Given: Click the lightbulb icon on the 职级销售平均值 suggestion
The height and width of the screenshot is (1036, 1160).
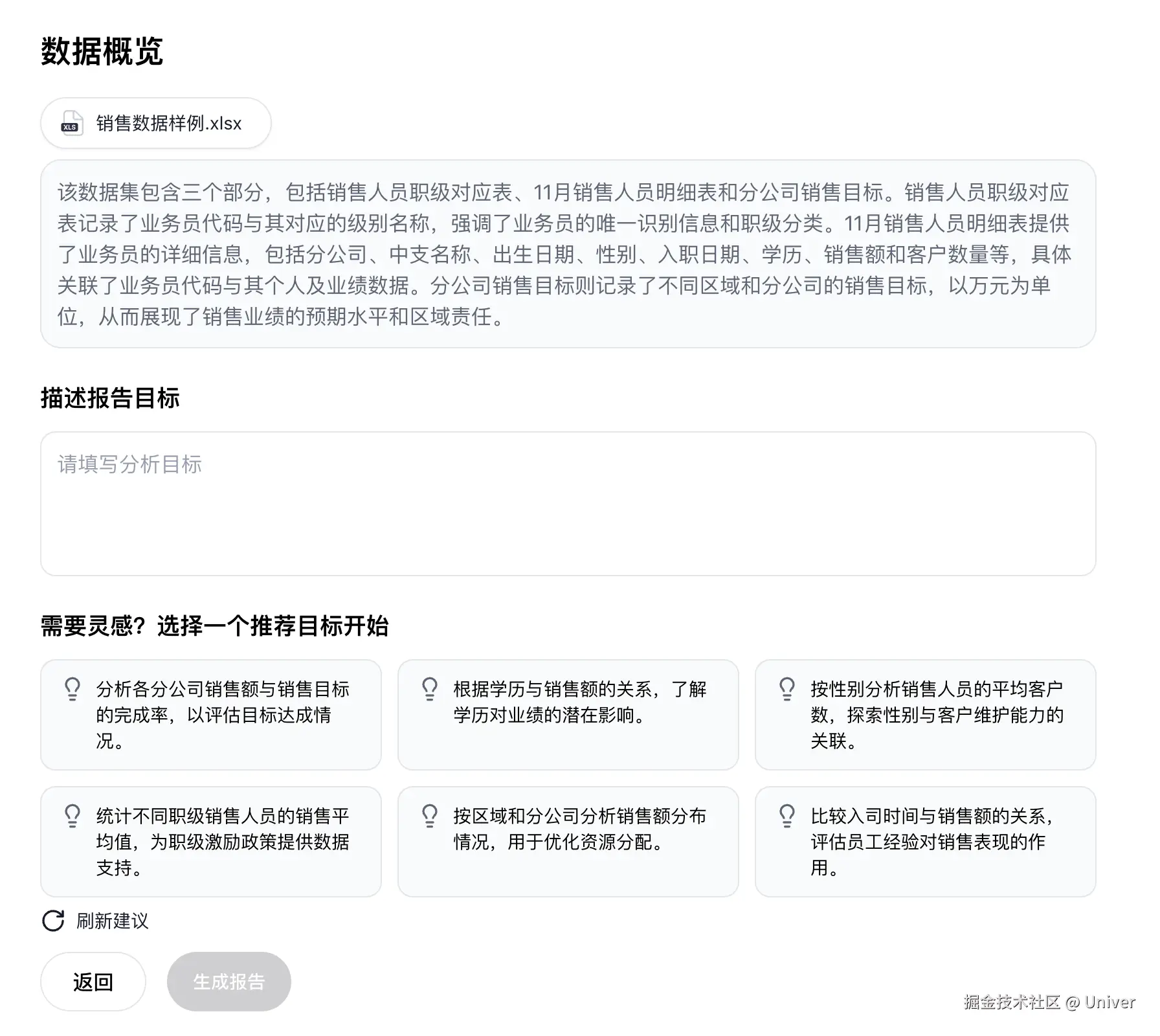Looking at the screenshot, I should pos(72,815).
